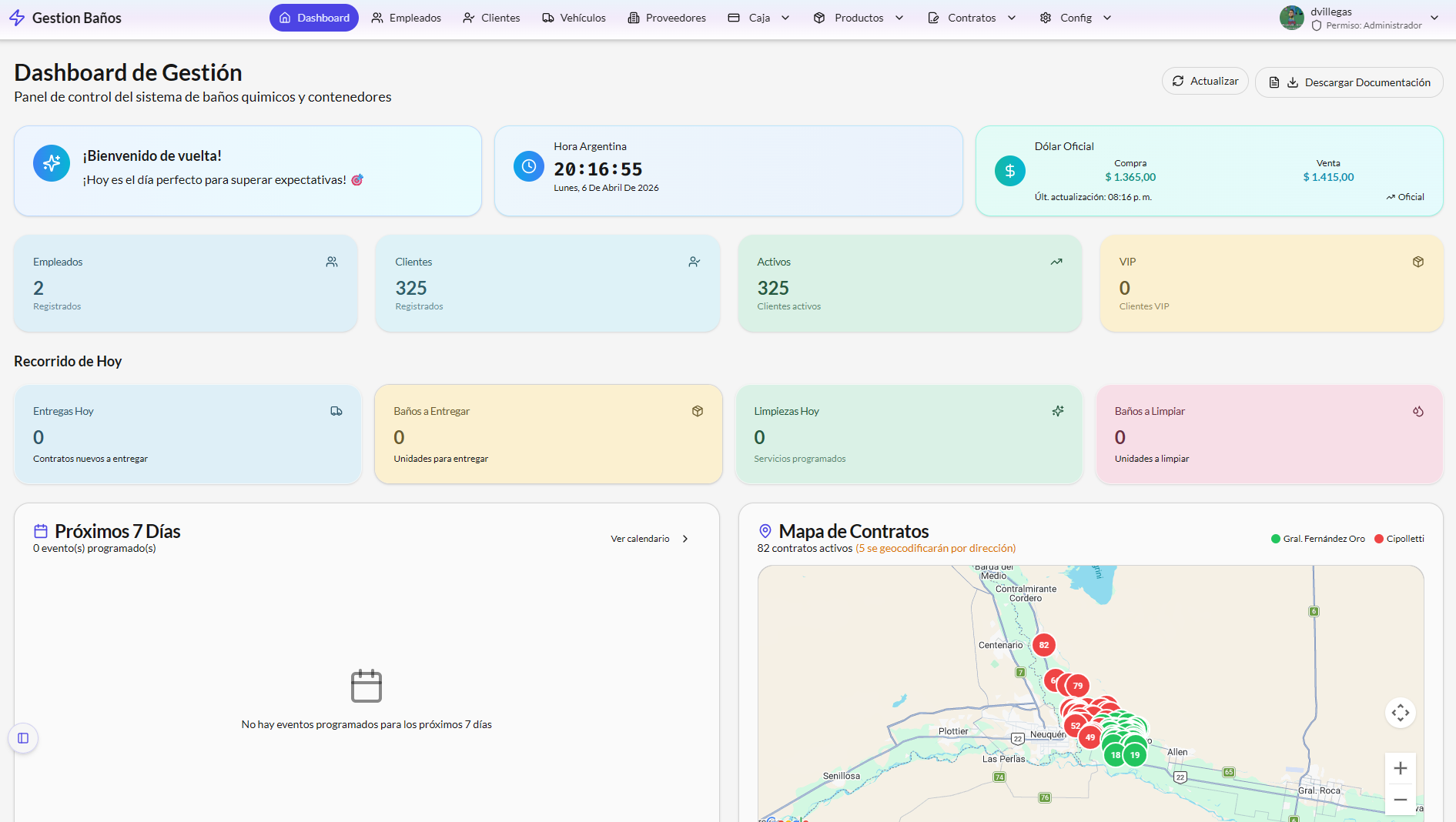Toggle Cipolletti red map legend
This screenshot has width=1456, height=822.
click(1399, 539)
